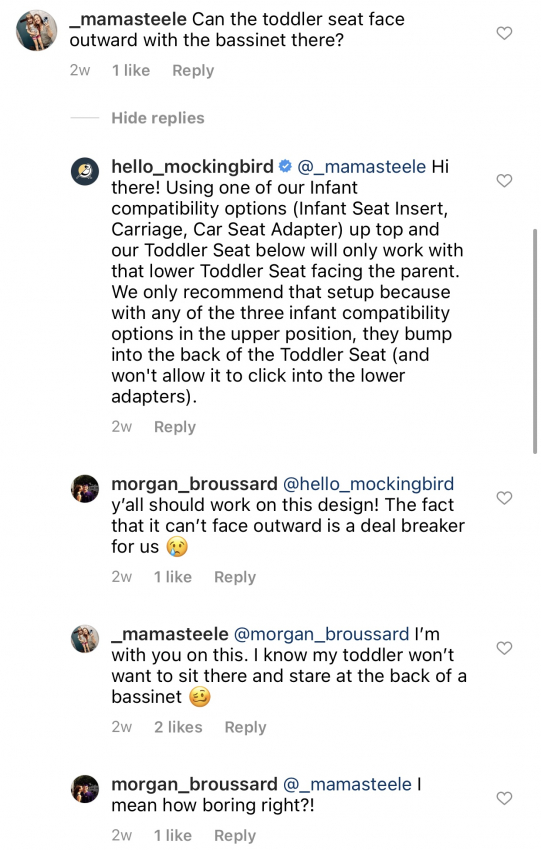Reply to _mamasteele's original question
Viewport: 541px width, 850px height.
(193, 70)
